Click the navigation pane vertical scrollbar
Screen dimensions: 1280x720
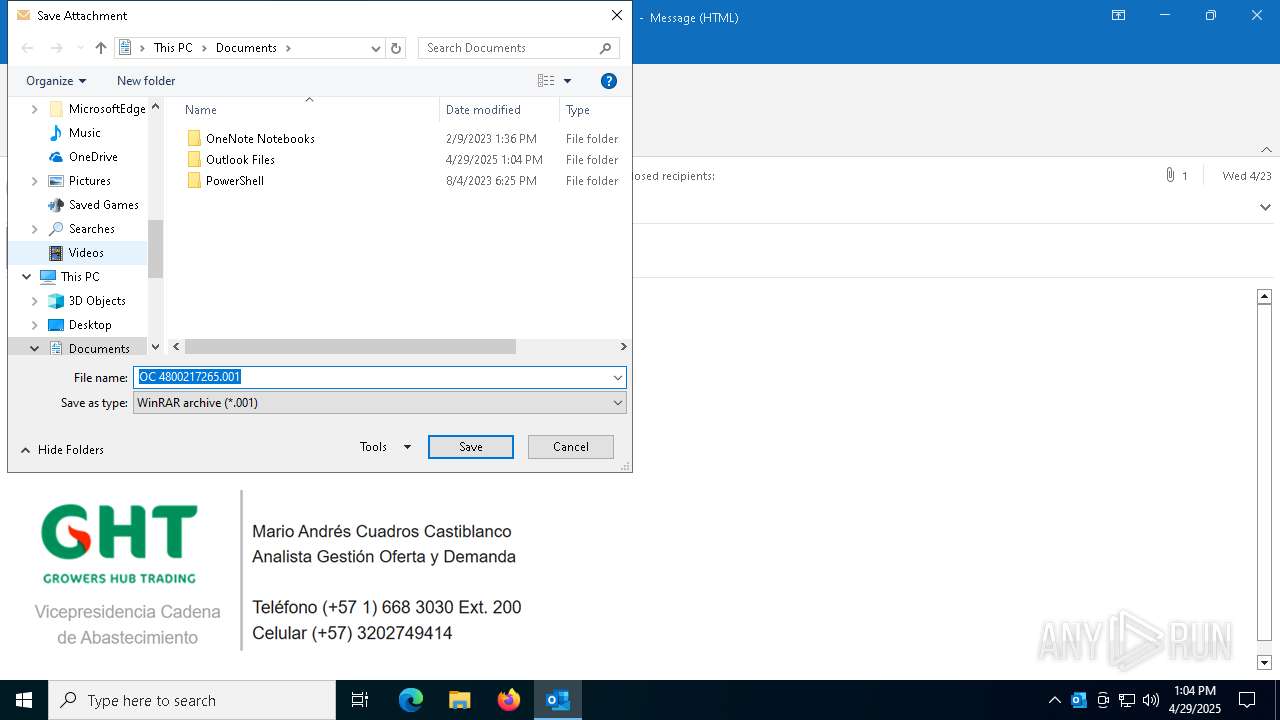[x=155, y=248]
